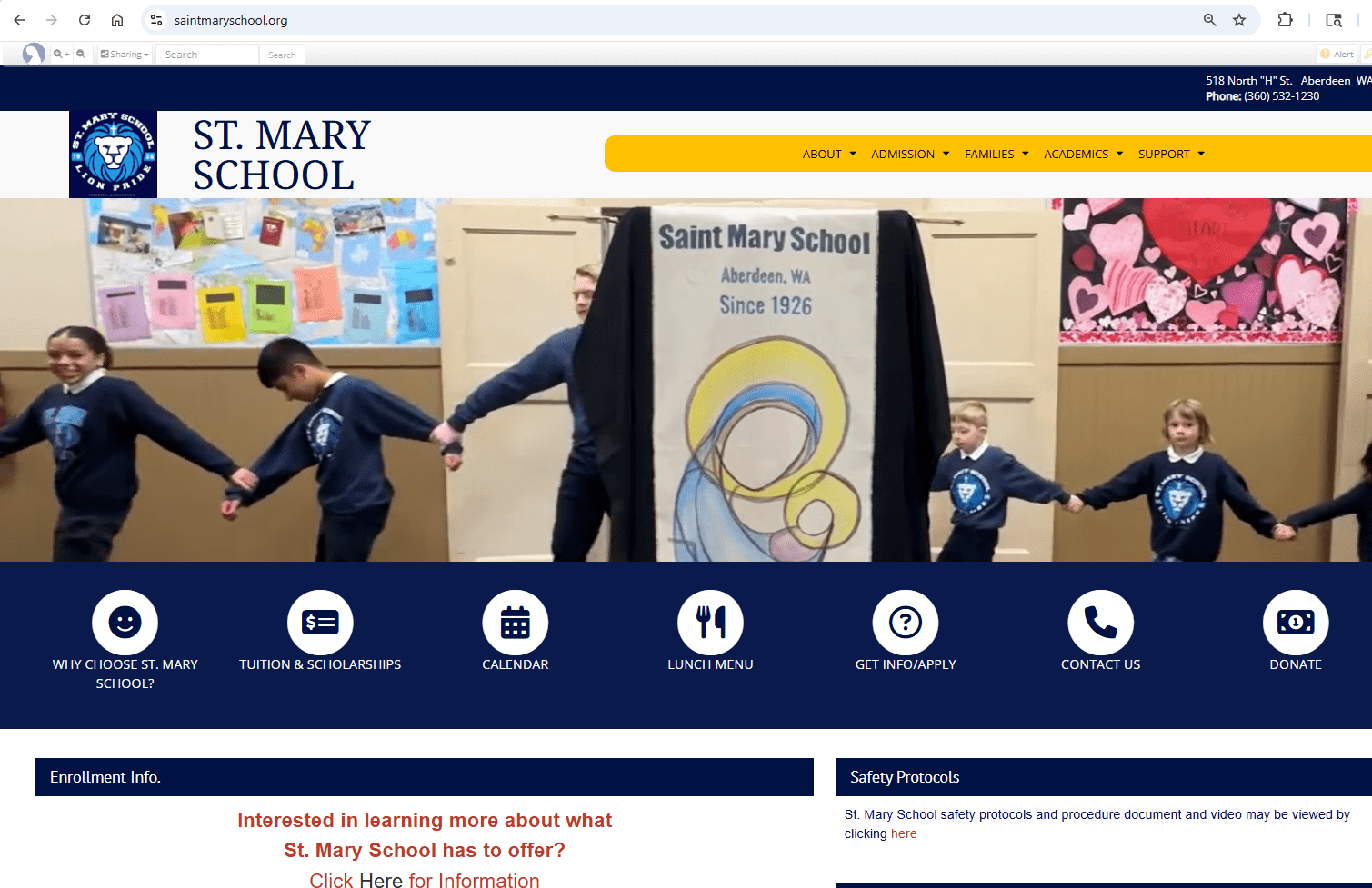The width and height of the screenshot is (1372, 888).
Task: Click the St. Mary School lion logo
Action: point(113,155)
